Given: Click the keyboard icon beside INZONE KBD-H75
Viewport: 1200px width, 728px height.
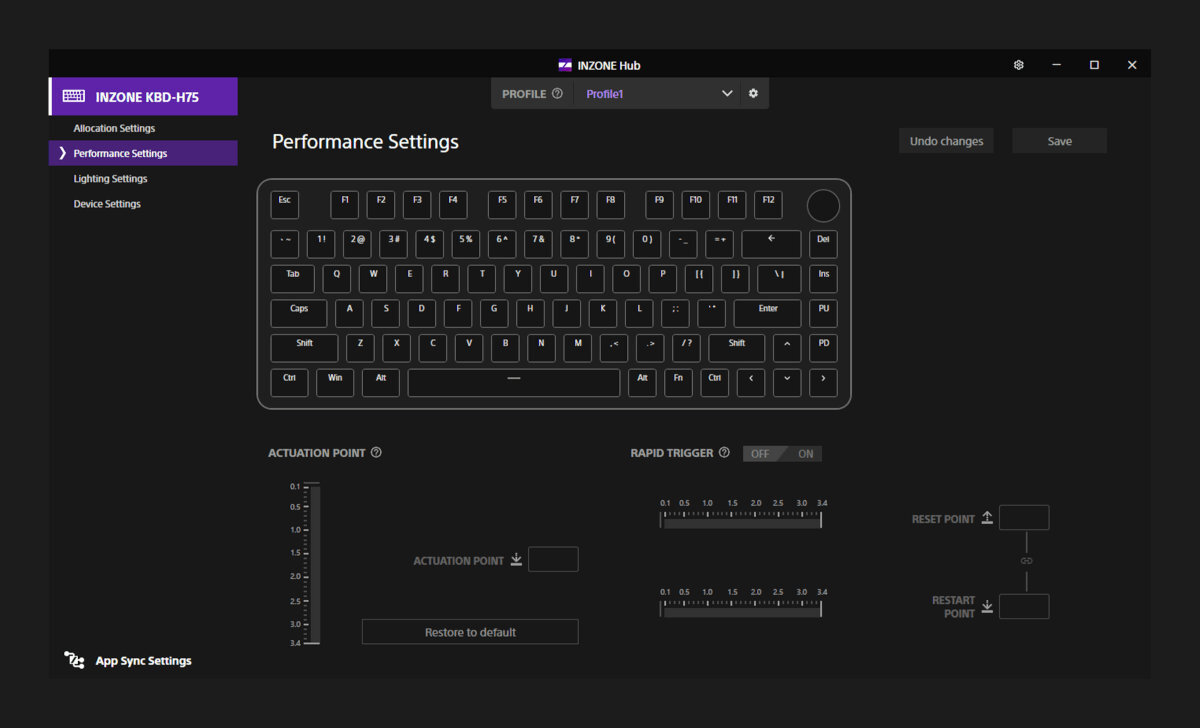Looking at the screenshot, I should tap(73, 96).
